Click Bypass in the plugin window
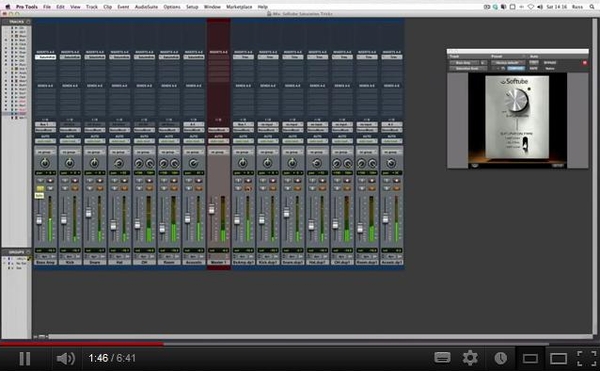The height and width of the screenshot is (371, 600). [x=550, y=63]
